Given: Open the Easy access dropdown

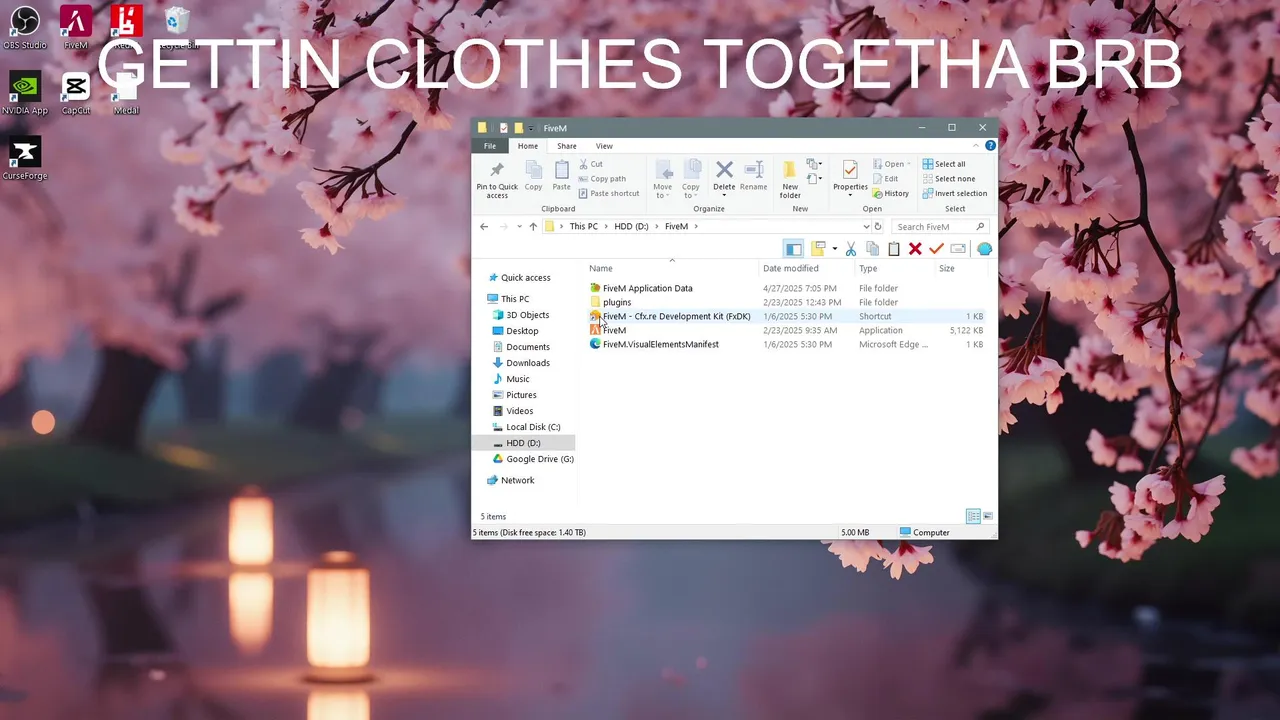Looking at the screenshot, I should 814,179.
